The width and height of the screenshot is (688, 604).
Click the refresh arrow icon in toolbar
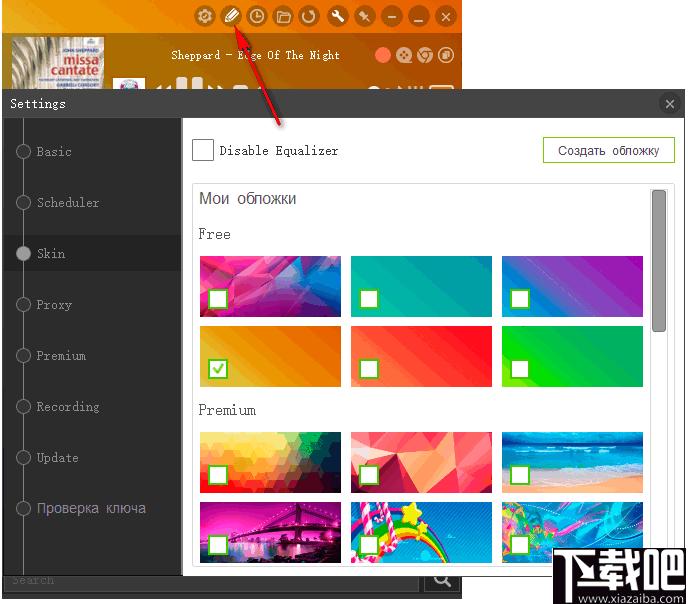309,17
